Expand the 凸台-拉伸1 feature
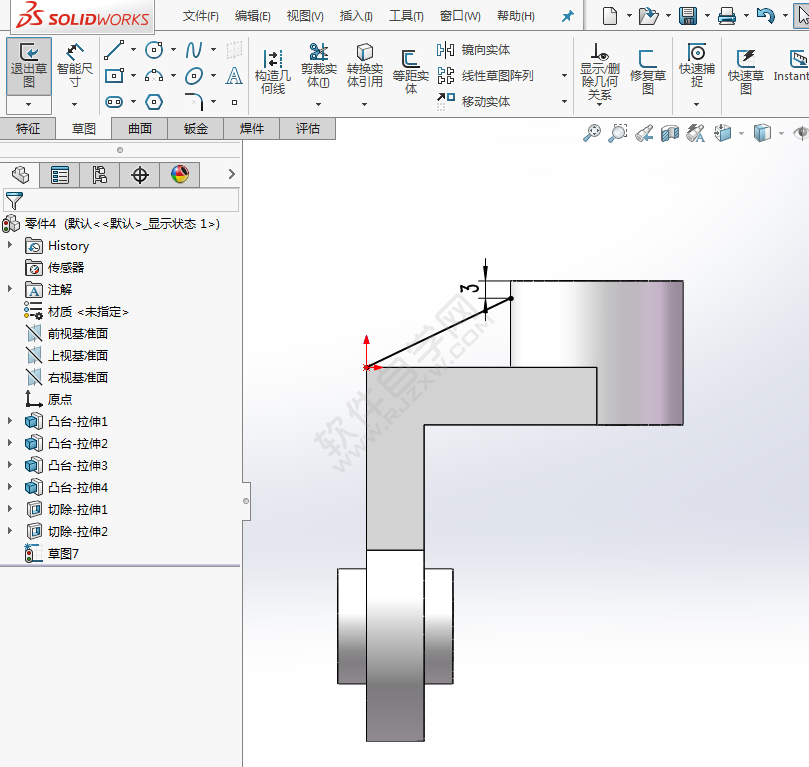Viewport: 809px width, 767px height. [x=12, y=421]
